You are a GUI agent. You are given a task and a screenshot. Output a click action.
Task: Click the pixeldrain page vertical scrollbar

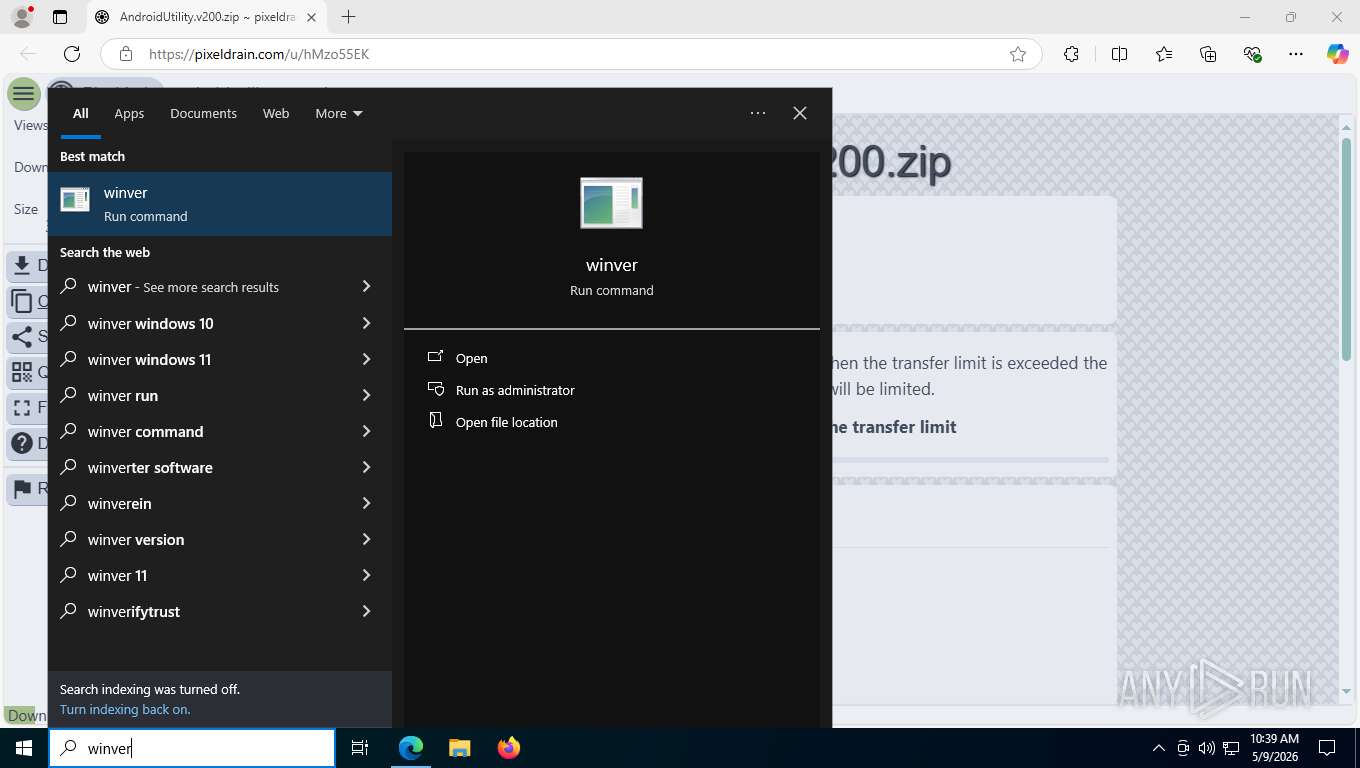[x=1346, y=250]
